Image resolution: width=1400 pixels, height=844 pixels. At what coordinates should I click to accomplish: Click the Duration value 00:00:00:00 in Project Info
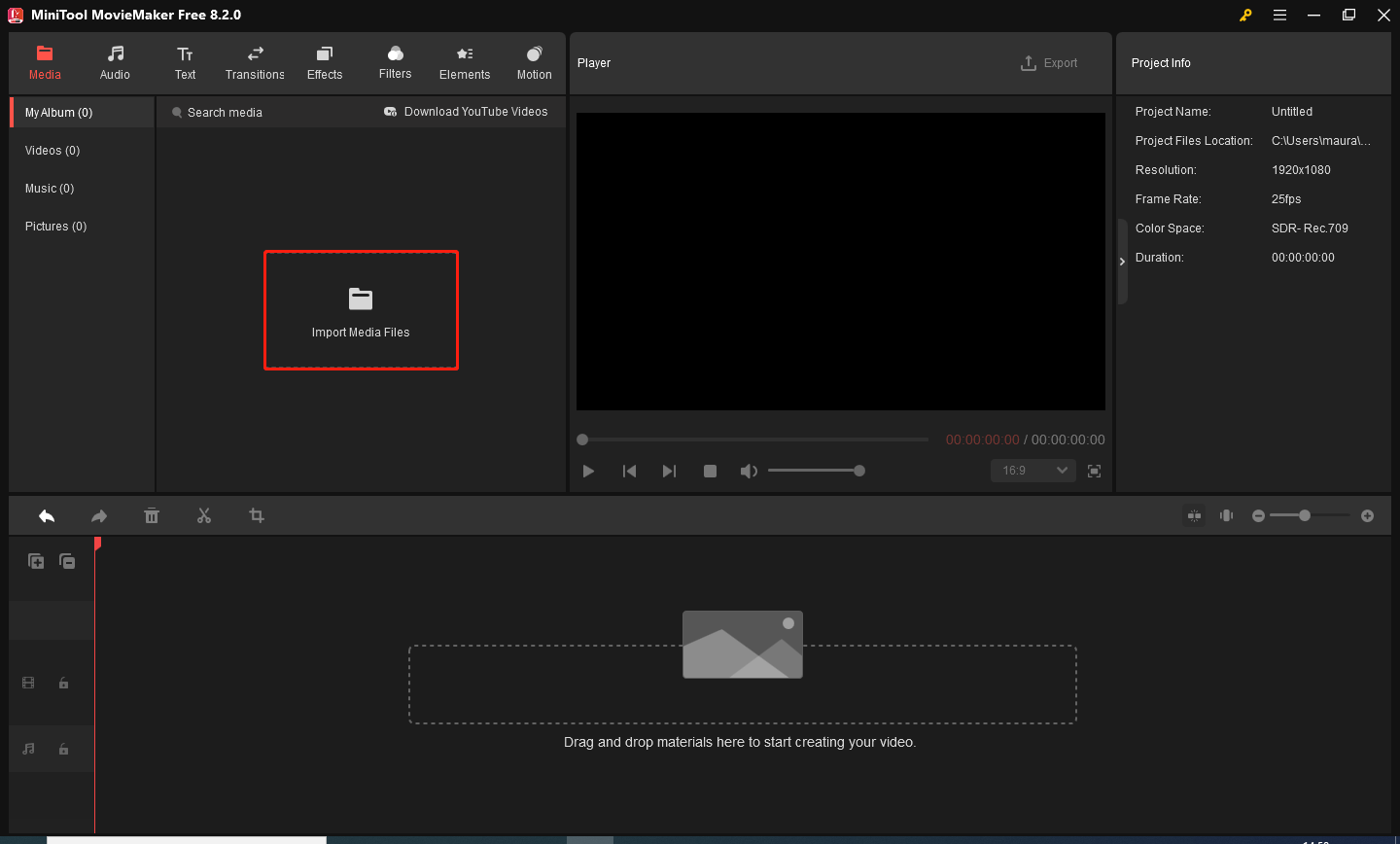click(x=1303, y=258)
